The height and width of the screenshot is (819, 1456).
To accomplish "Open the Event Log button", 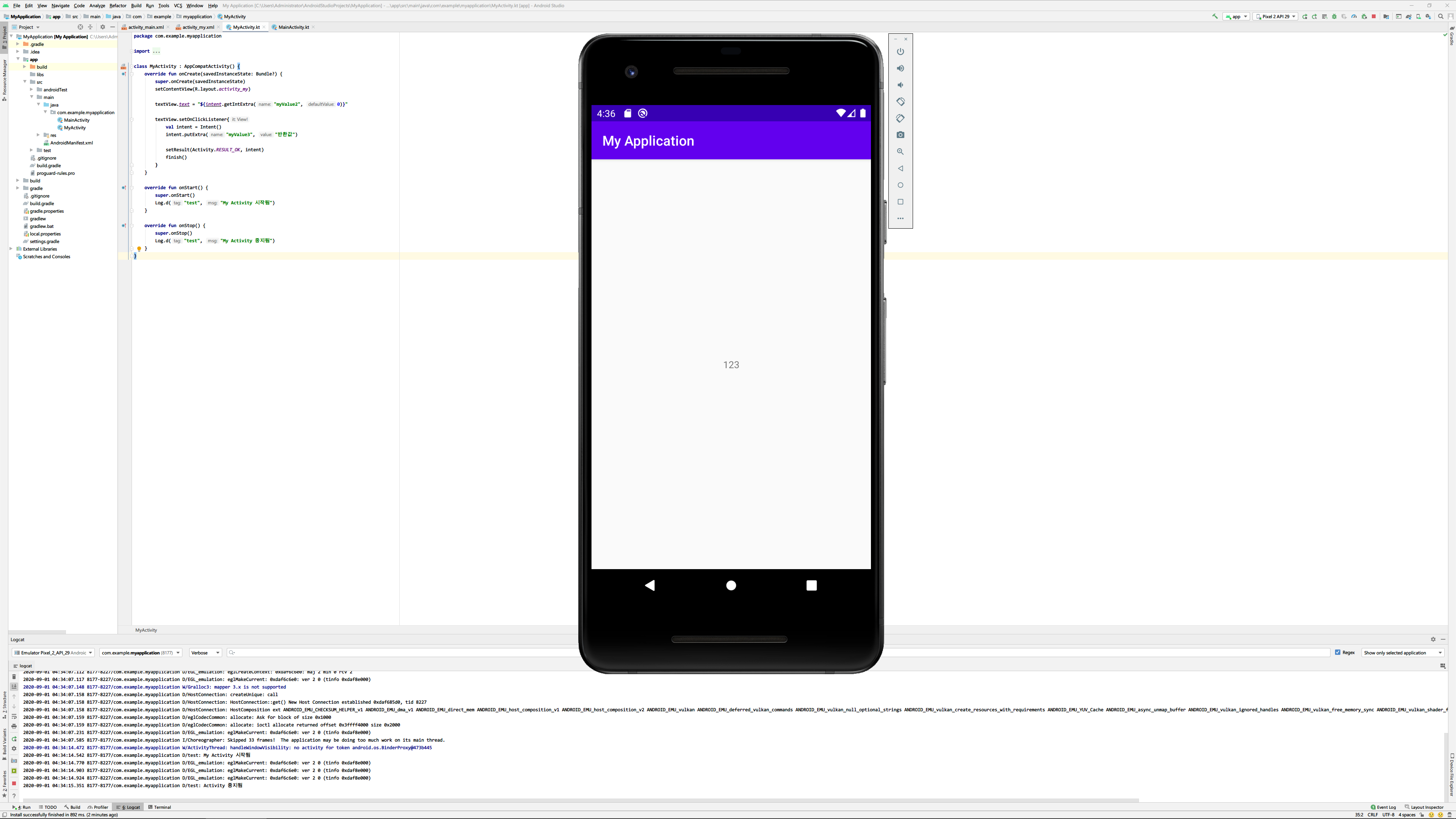I will [x=1383, y=807].
